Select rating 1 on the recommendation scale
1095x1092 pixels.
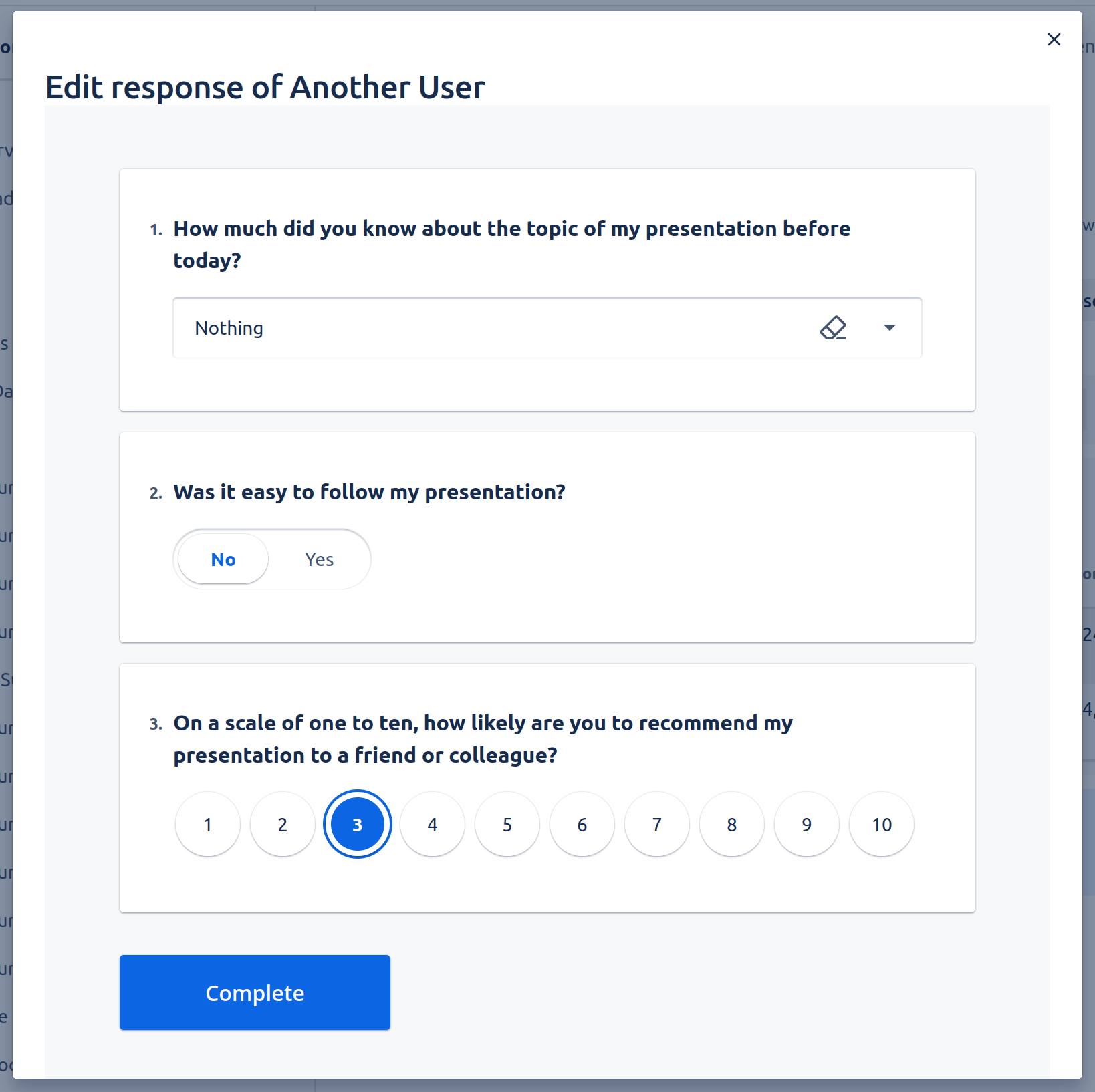pos(207,824)
